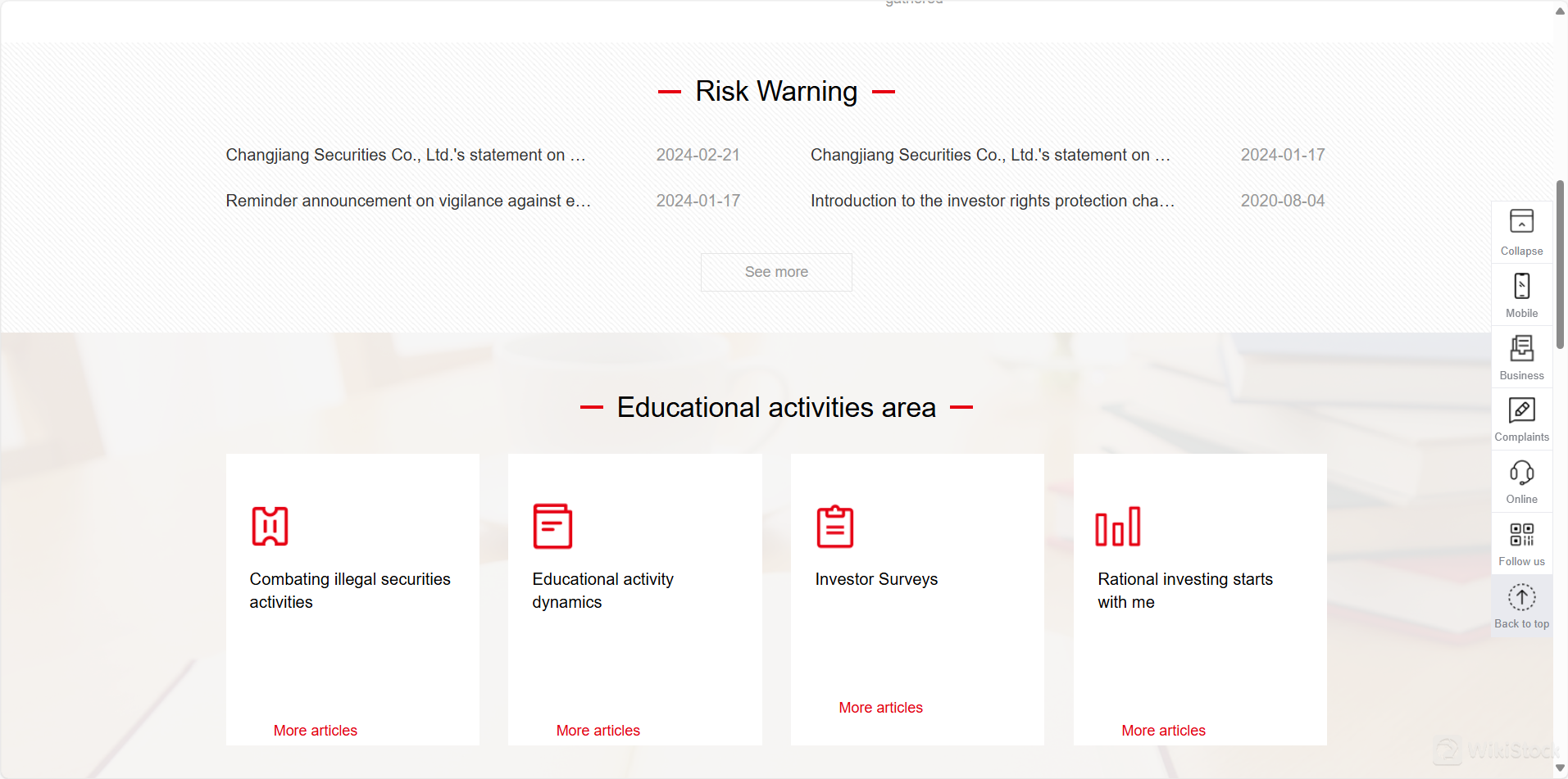The height and width of the screenshot is (779, 1568).
Task: Click the See more button under Risk Warning
Action: (x=775, y=271)
